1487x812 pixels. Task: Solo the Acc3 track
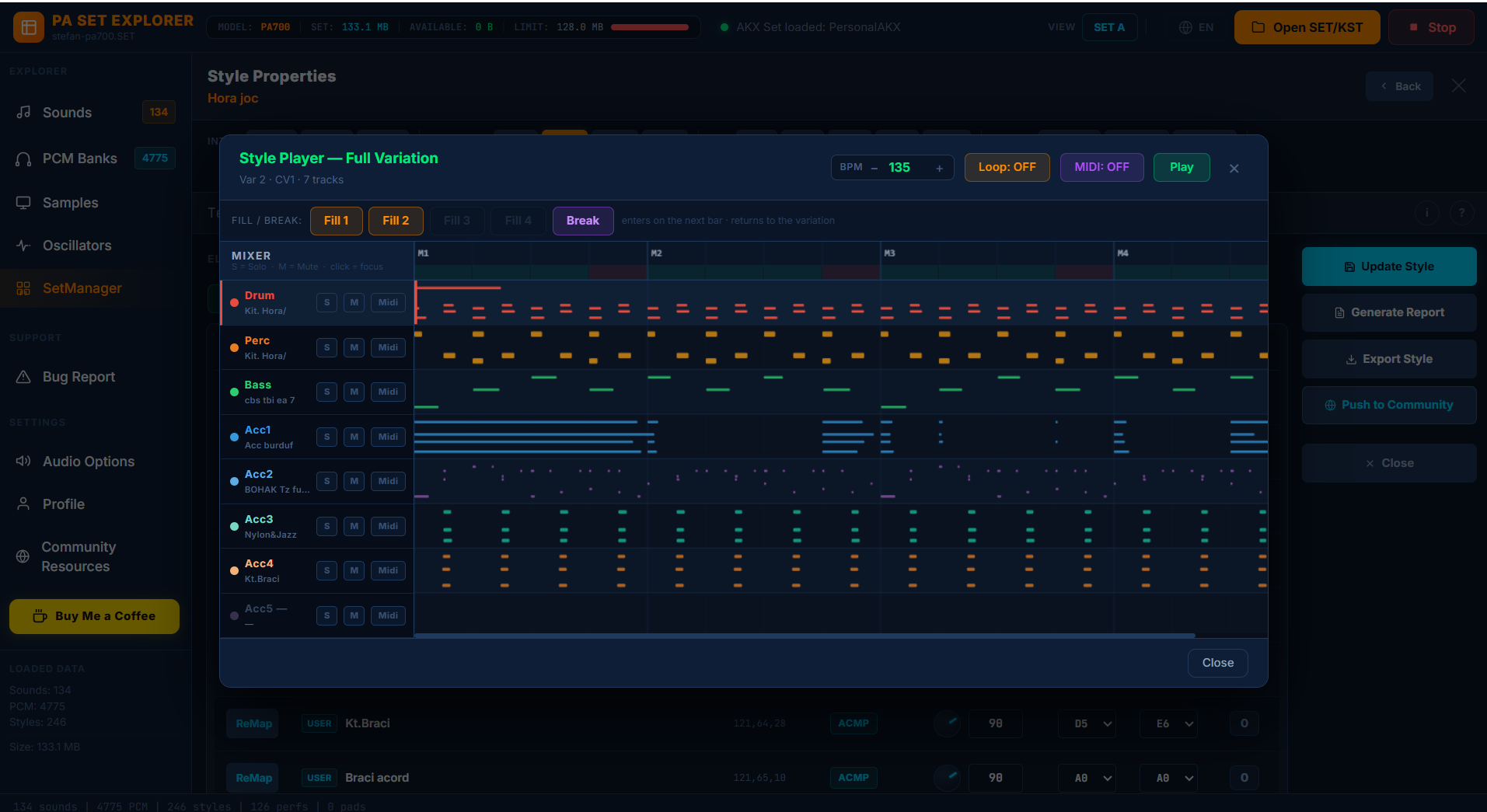[x=326, y=526]
